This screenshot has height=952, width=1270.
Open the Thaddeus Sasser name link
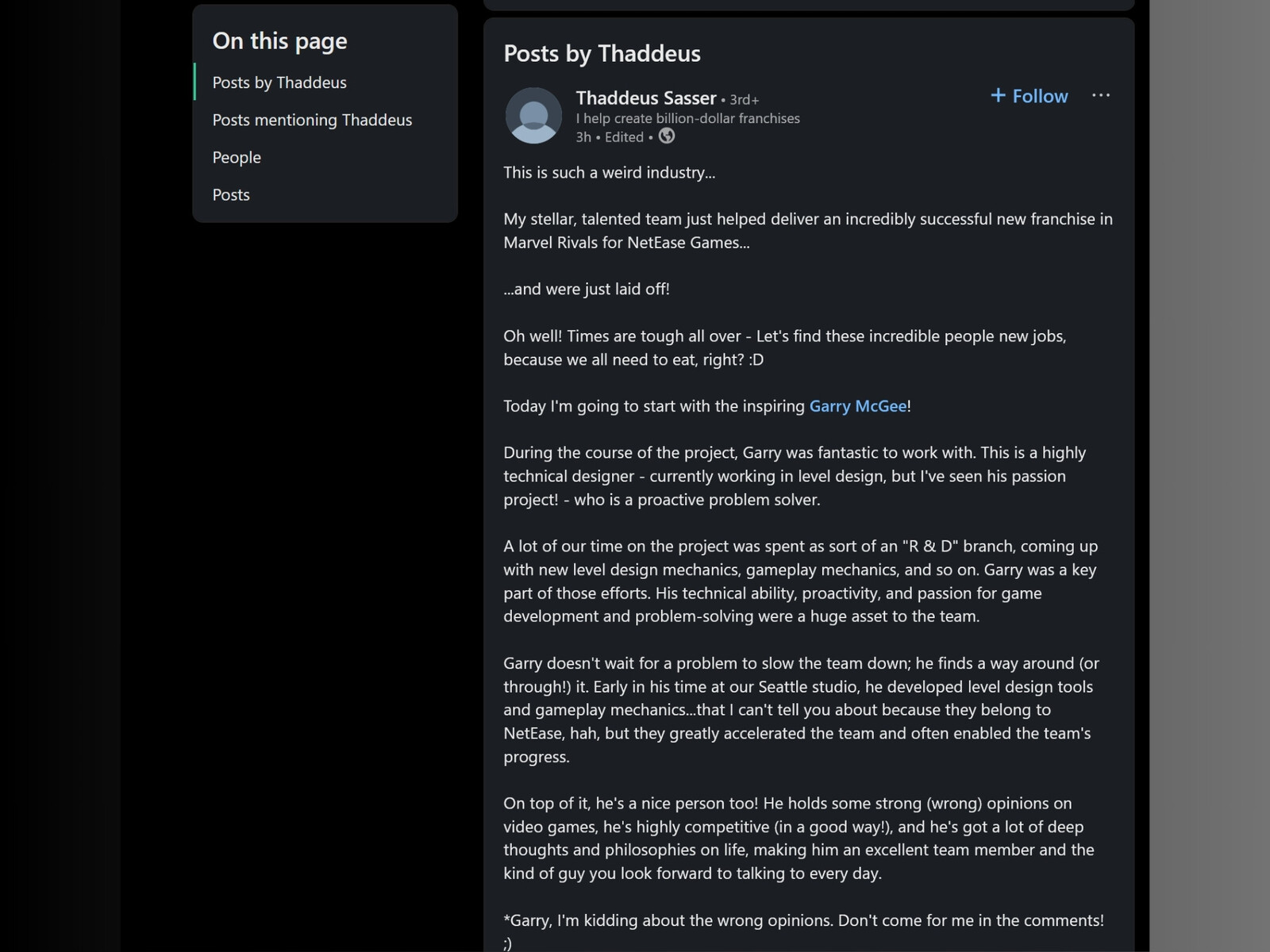coord(645,98)
